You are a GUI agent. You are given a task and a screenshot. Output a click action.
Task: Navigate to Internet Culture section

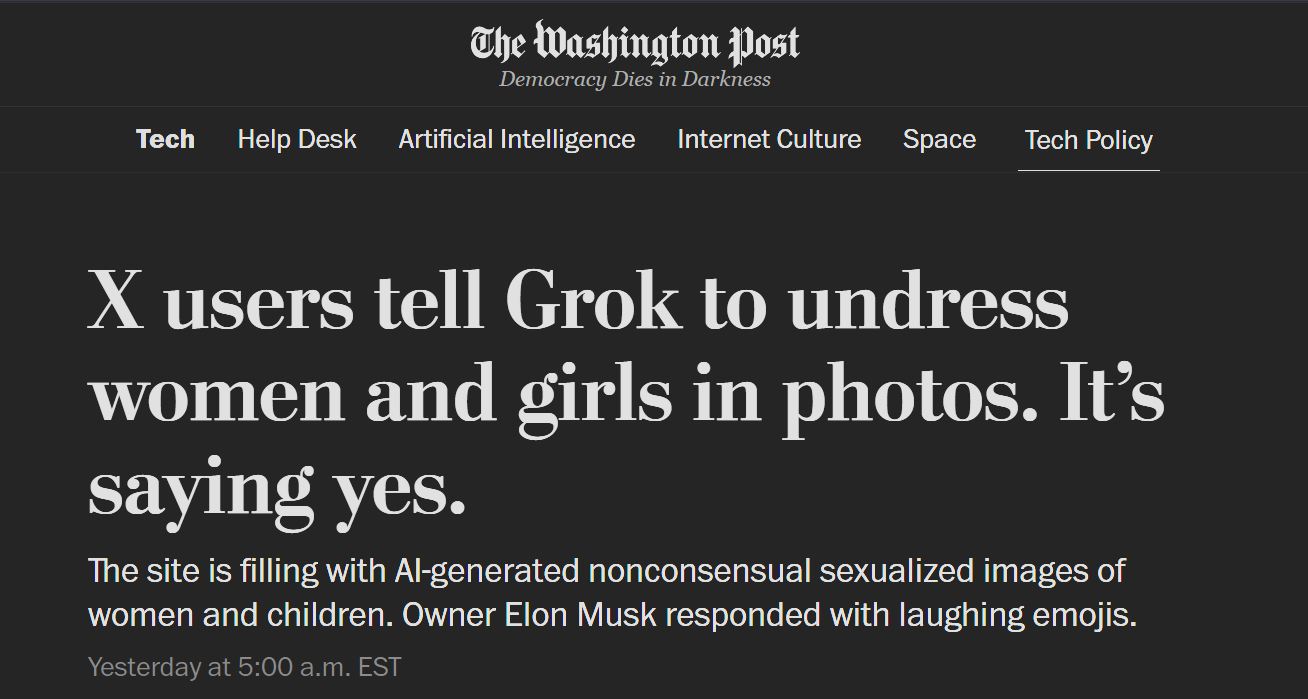[x=769, y=139]
